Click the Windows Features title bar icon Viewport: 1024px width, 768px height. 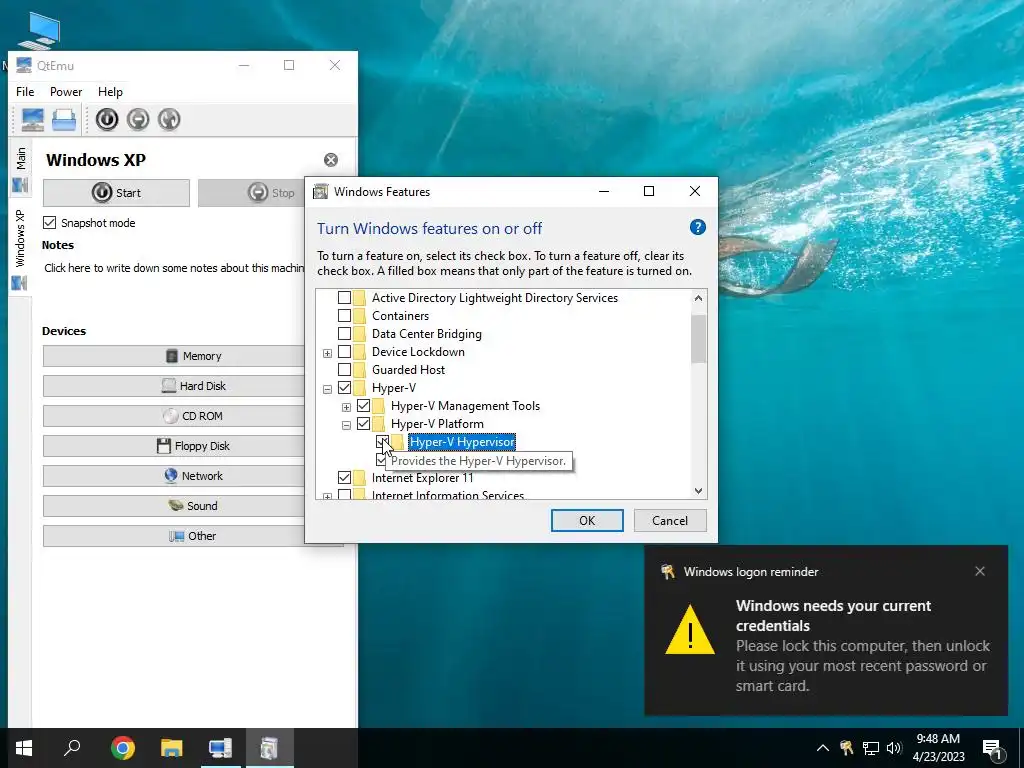[320, 191]
